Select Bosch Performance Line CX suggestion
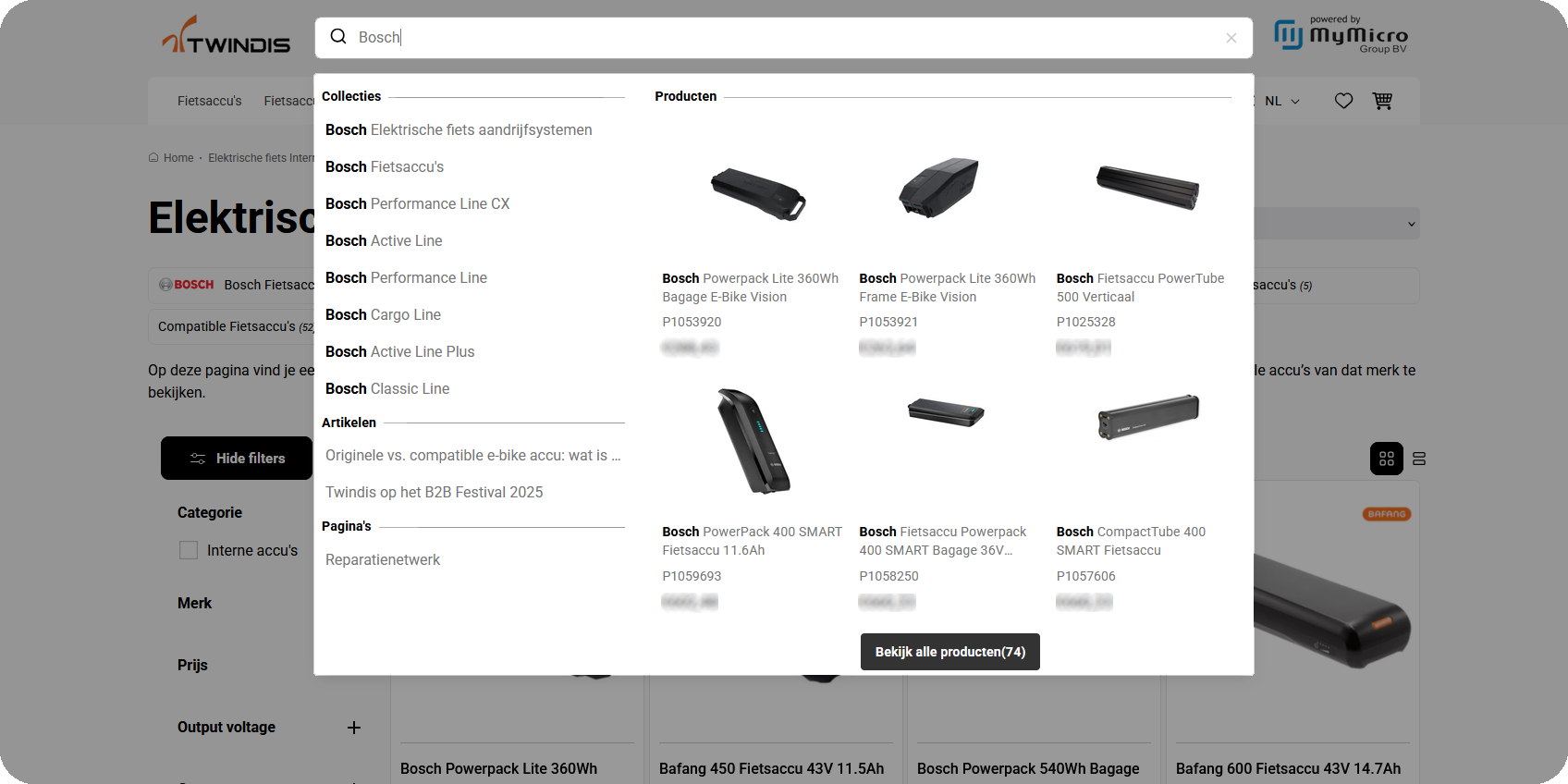 coord(418,203)
